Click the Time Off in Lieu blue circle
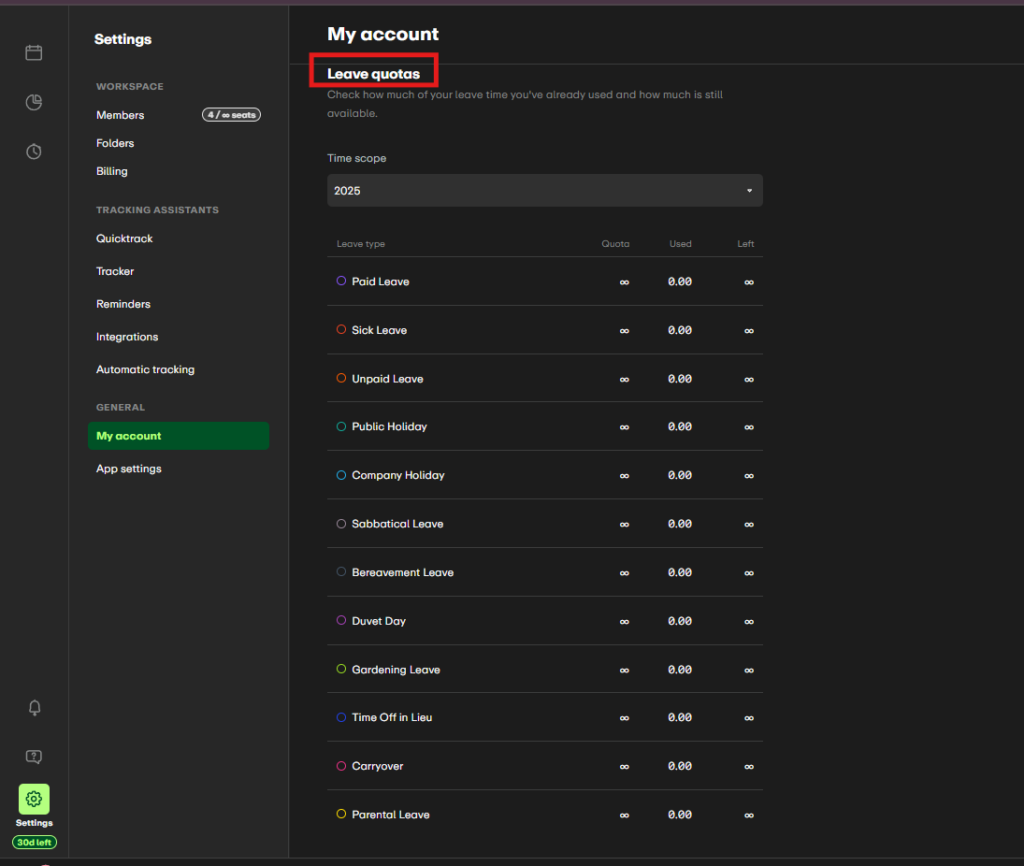Viewport: 1024px width, 866px height. coord(341,717)
